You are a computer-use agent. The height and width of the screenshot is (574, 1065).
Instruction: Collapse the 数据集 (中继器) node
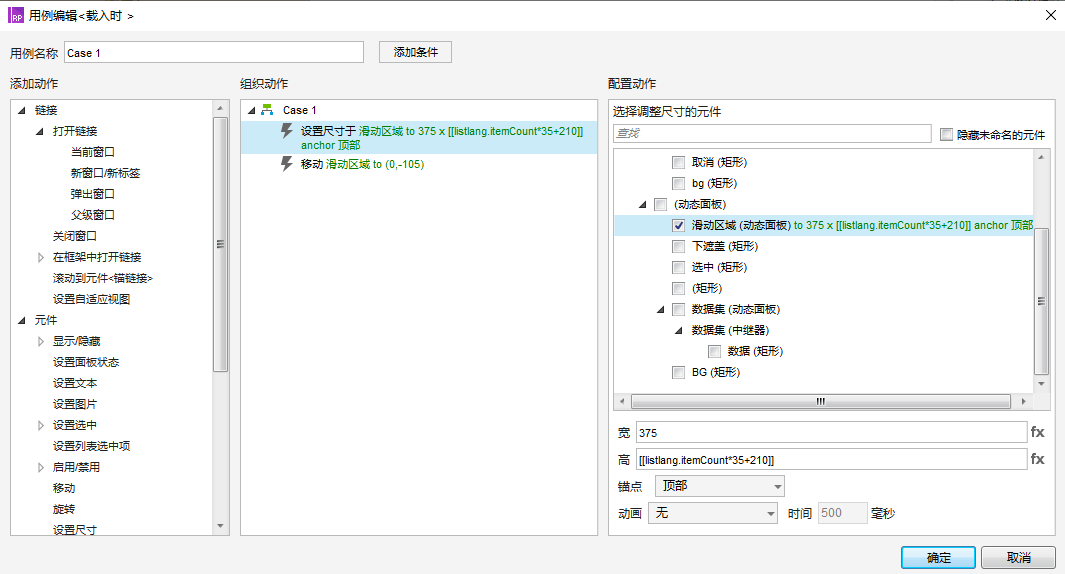click(x=678, y=331)
